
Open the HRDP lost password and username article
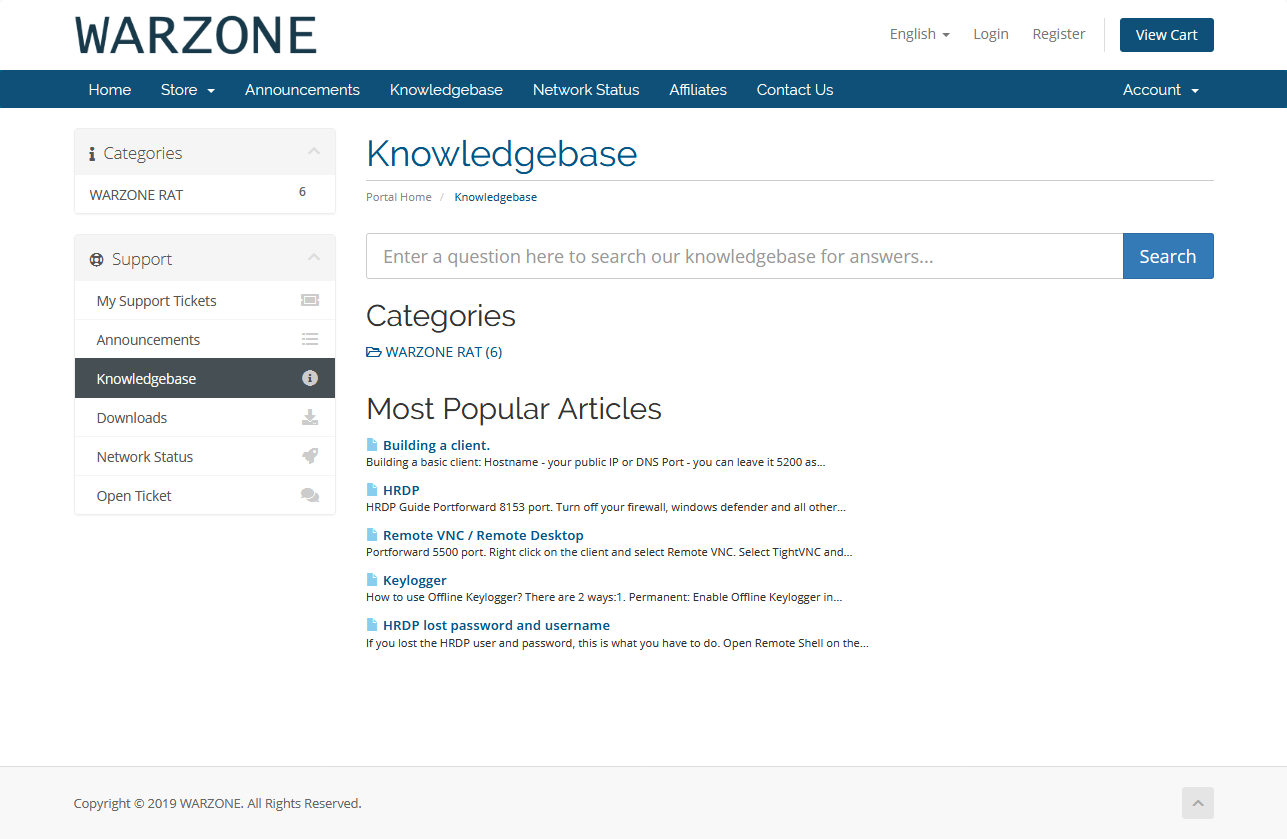[496, 625]
